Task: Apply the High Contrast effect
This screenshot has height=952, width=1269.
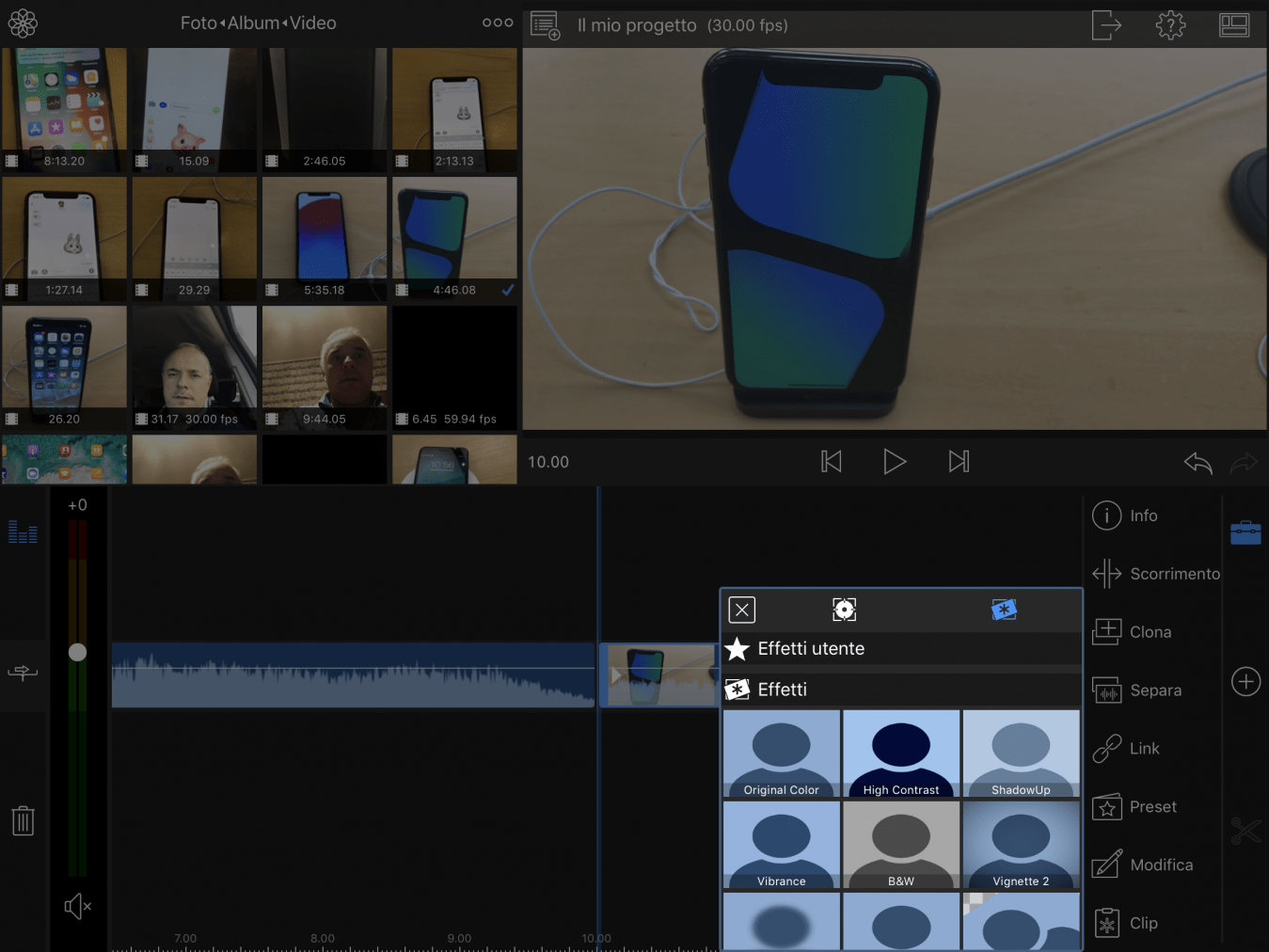Action: (x=901, y=754)
